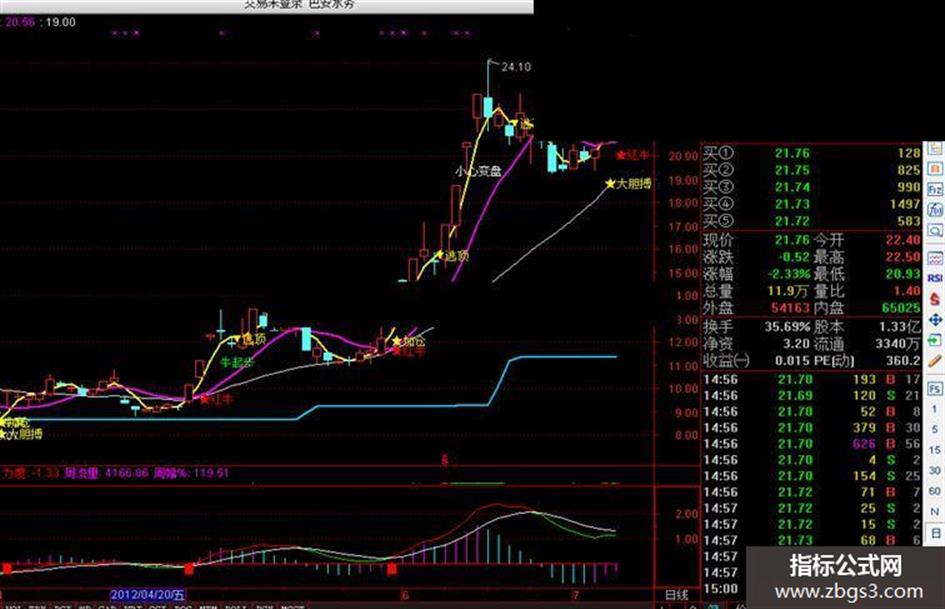Click the 今开 value 22.40
Screen dimensions: 945x609
tap(903, 240)
